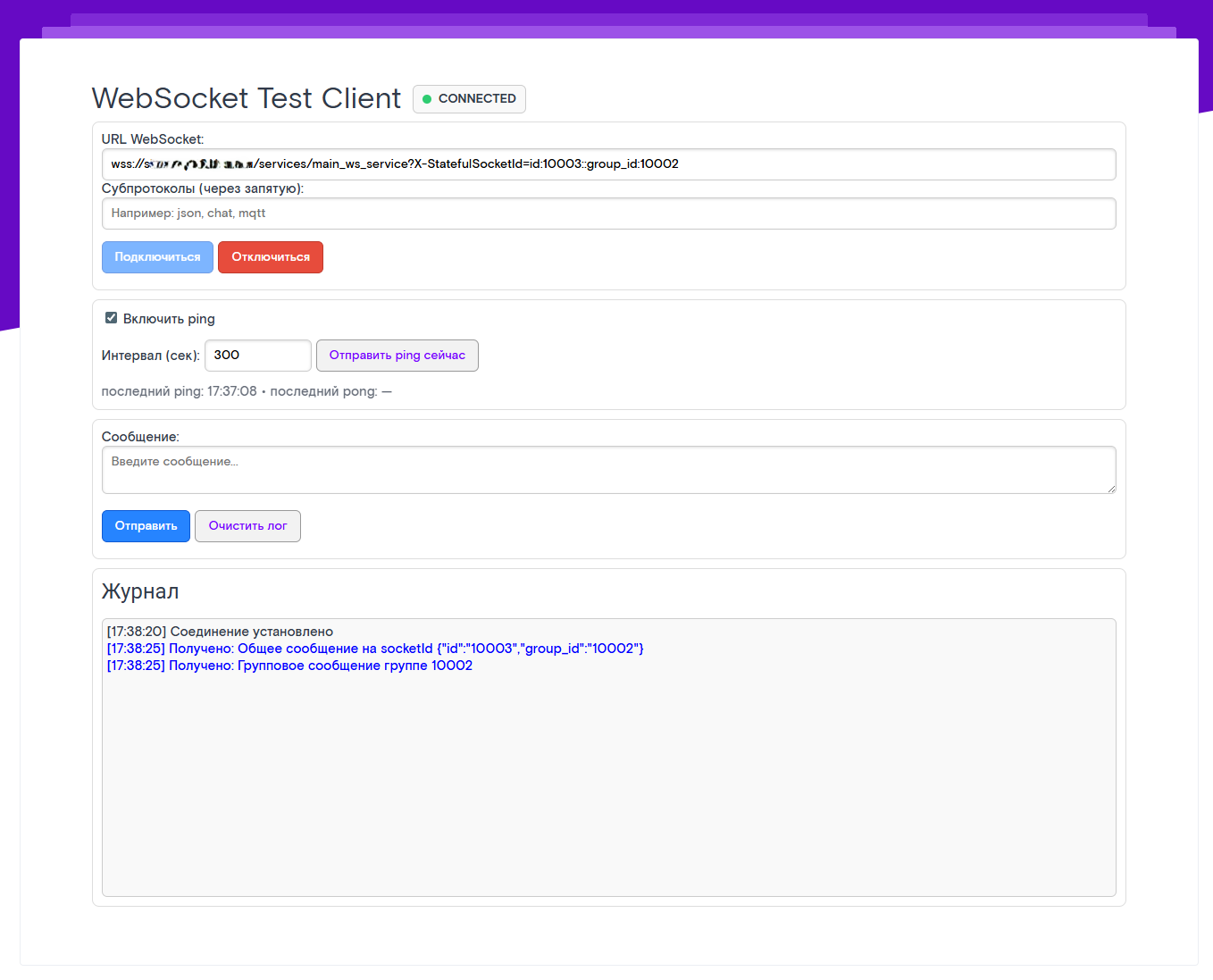Click the CONNECTED status badge text
This screenshot has width=1213, height=980.
(477, 99)
